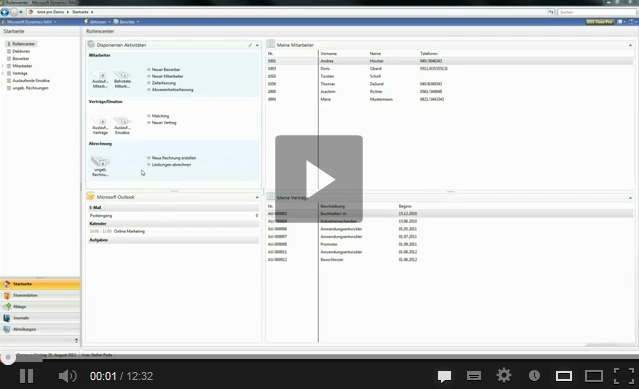
Task: Open the Aktionen menu dropdown
Action: pyautogui.click(x=97, y=22)
